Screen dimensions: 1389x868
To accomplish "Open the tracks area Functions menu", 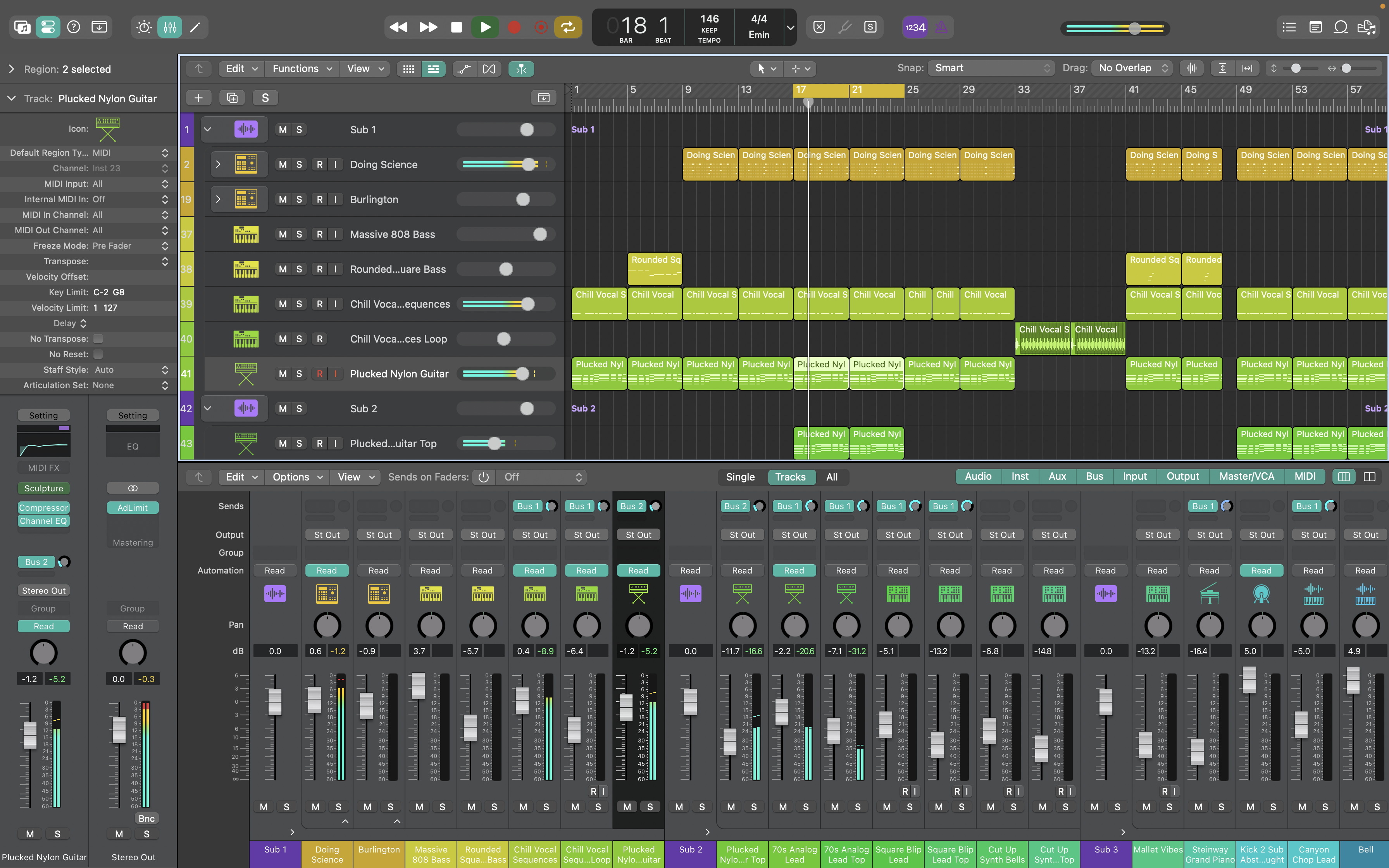I will [302, 69].
